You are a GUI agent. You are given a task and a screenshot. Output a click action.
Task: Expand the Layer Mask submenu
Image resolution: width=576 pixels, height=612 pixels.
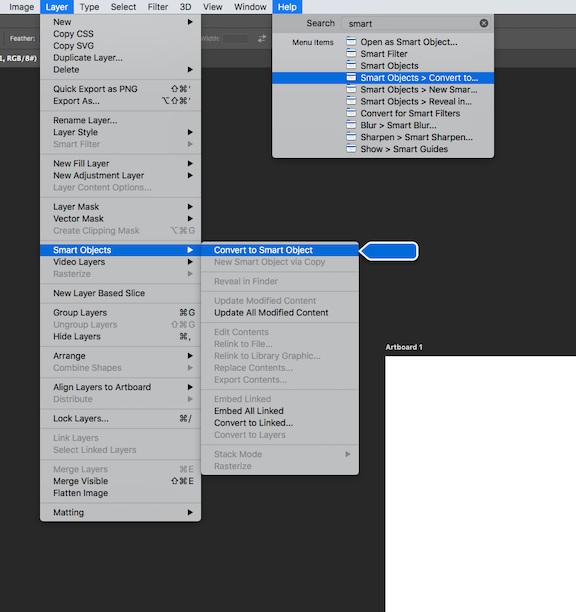tap(121, 206)
